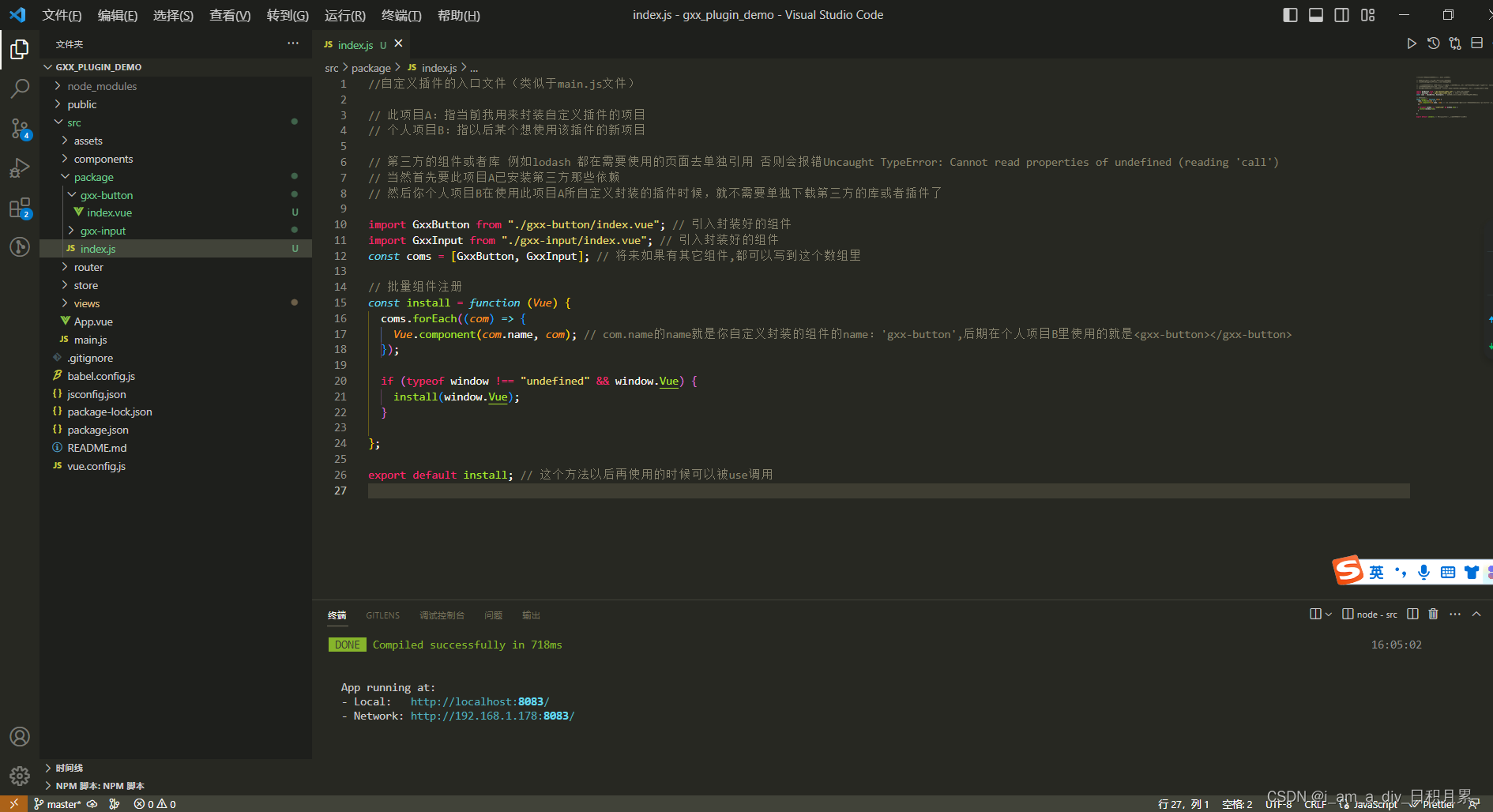Split the terminal panel

(1412, 614)
